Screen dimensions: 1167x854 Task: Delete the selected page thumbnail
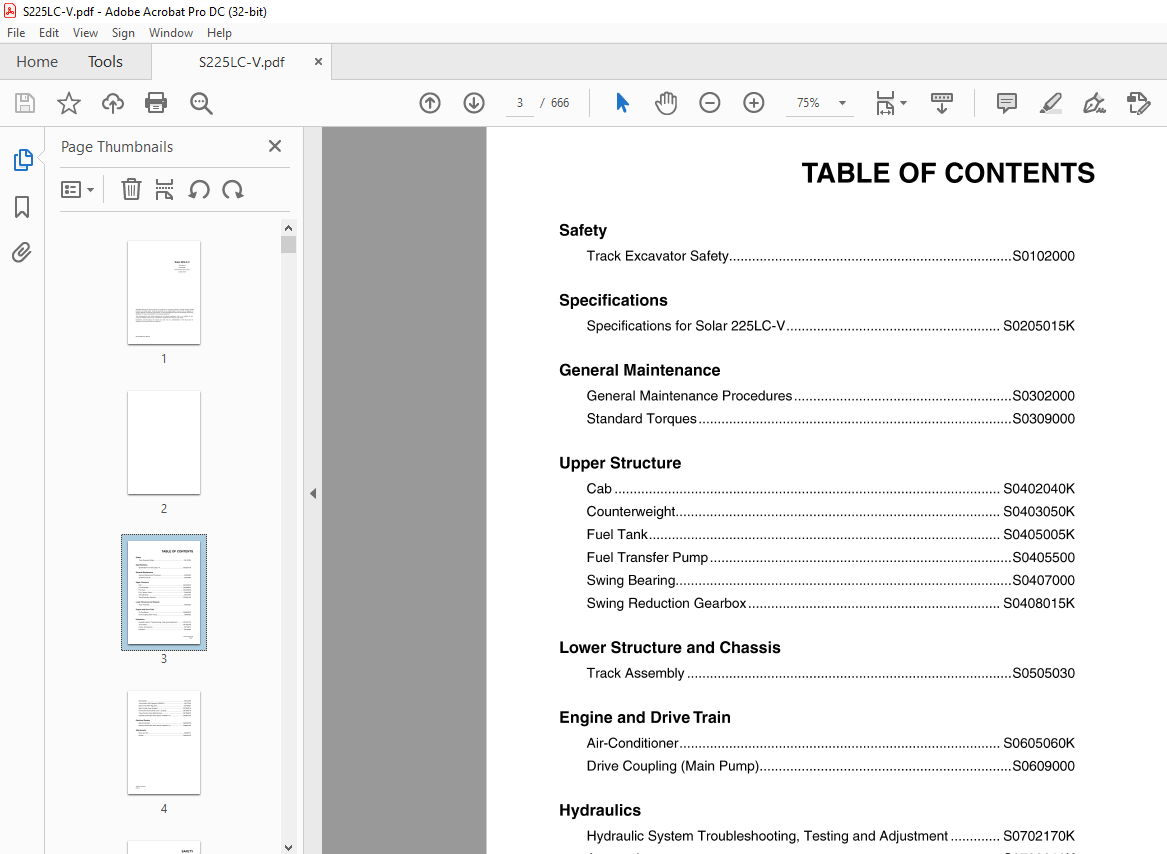tap(131, 189)
